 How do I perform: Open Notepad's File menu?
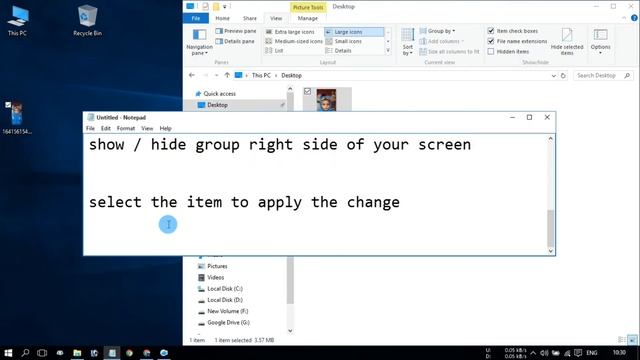pyautogui.click(x=90, y=128)
